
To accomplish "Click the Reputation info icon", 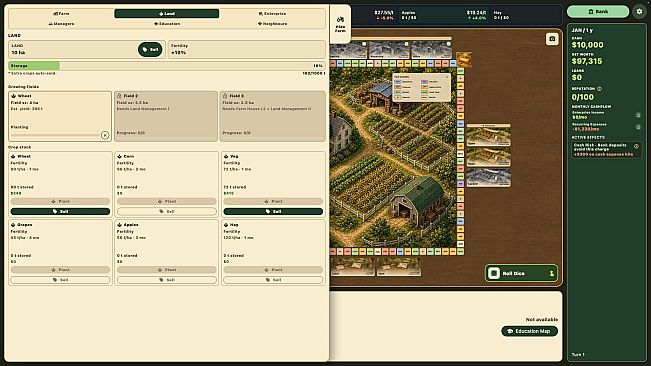I will [x=599, y=89].
